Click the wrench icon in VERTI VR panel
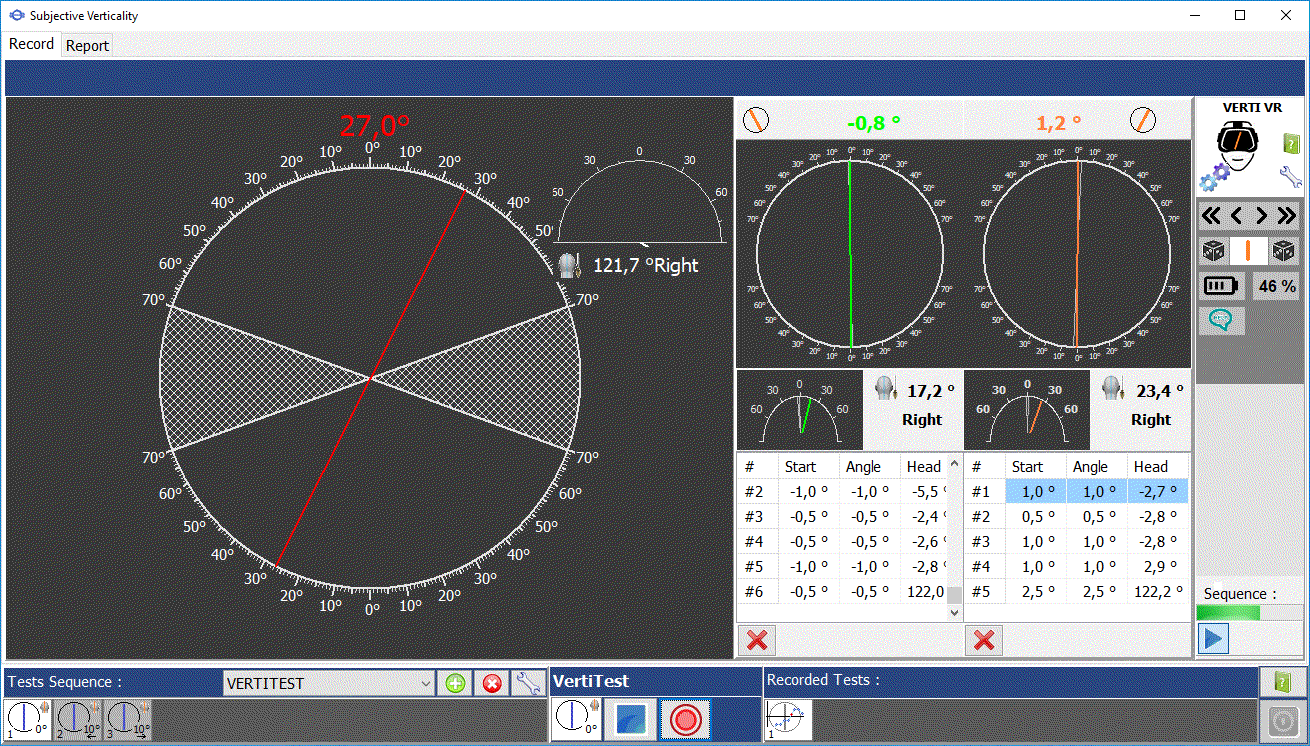 click(1290, 178)
